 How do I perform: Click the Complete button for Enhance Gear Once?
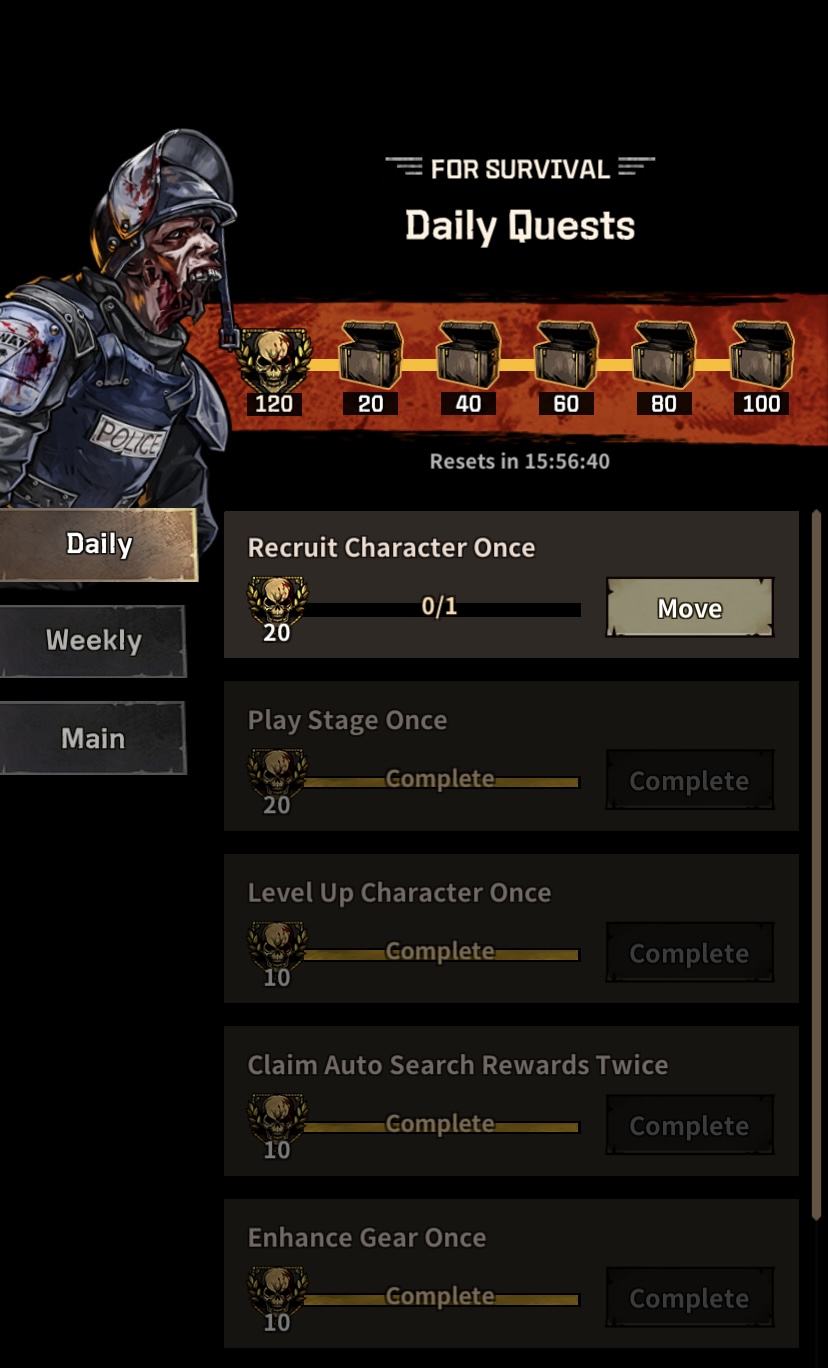tap(690, 1298)
